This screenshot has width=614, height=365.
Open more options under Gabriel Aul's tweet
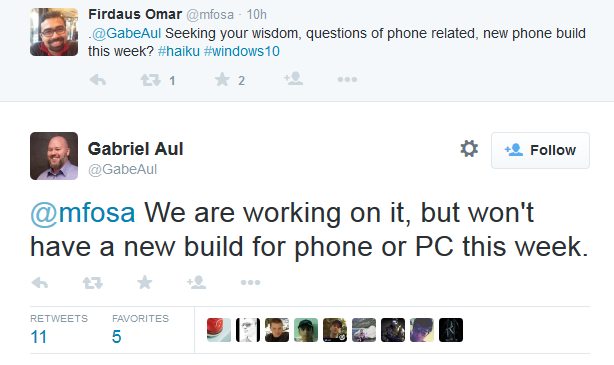(x=251, y=282)
